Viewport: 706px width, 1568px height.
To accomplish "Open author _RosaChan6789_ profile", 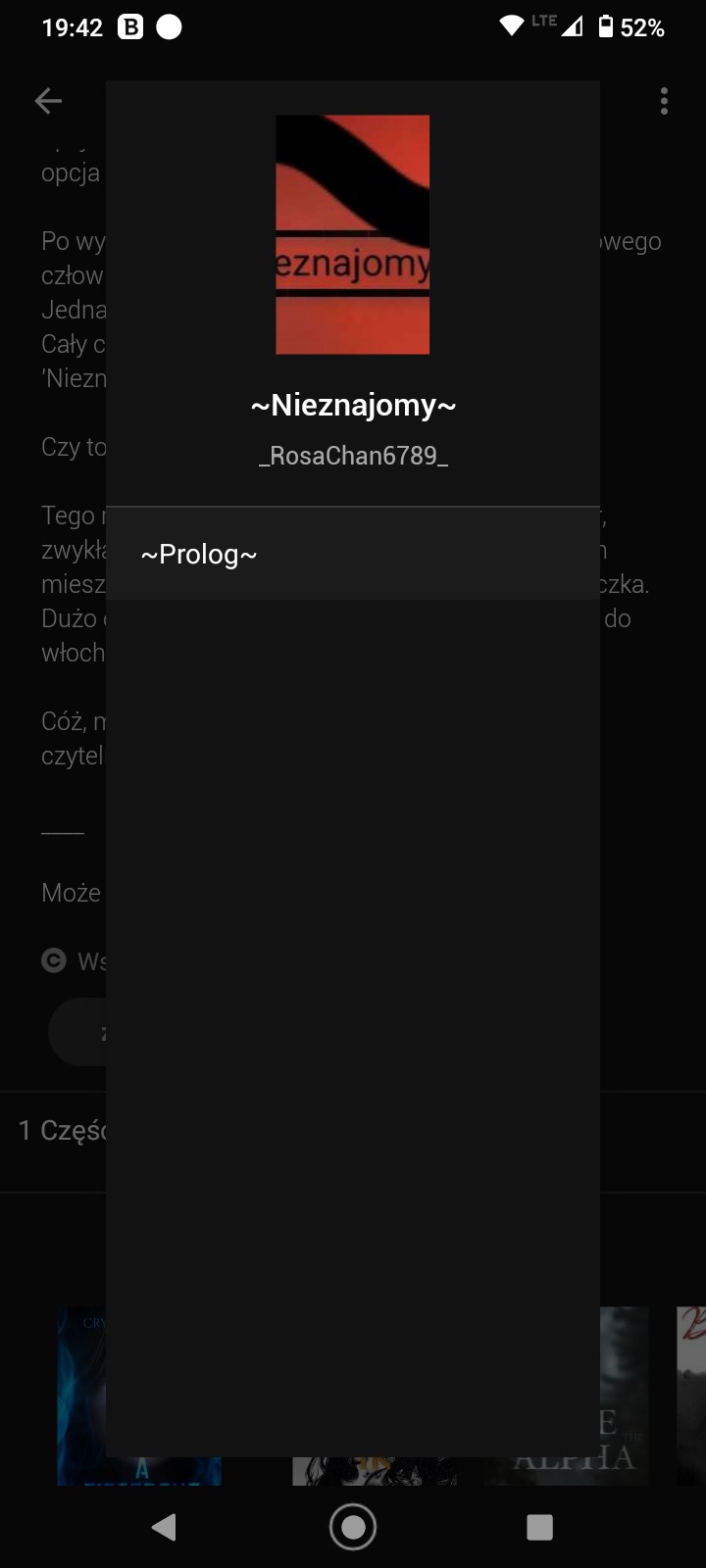I will click(353, 456).
